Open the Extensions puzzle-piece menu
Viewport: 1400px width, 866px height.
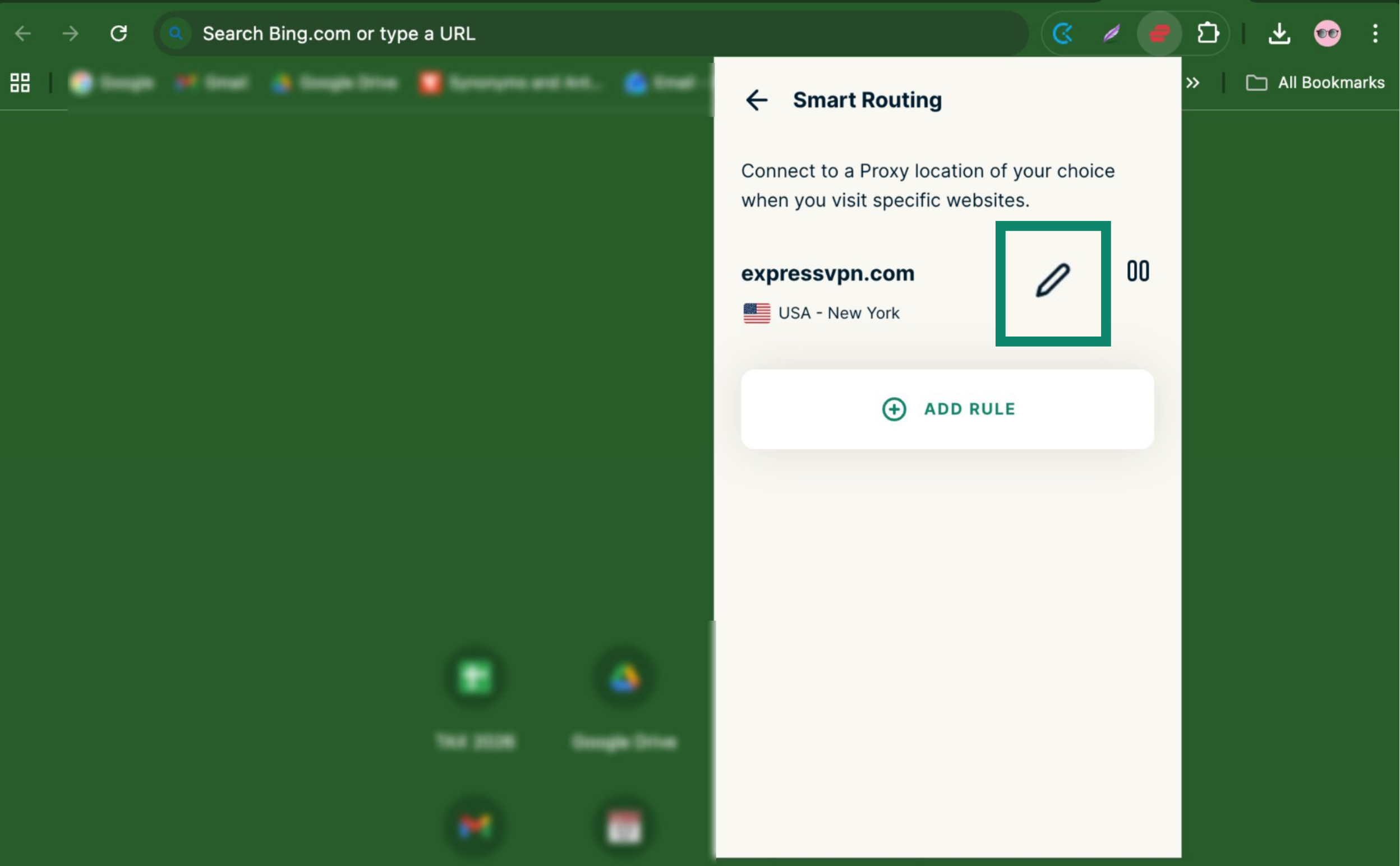pyautogui.click(x=1208, y=34)
